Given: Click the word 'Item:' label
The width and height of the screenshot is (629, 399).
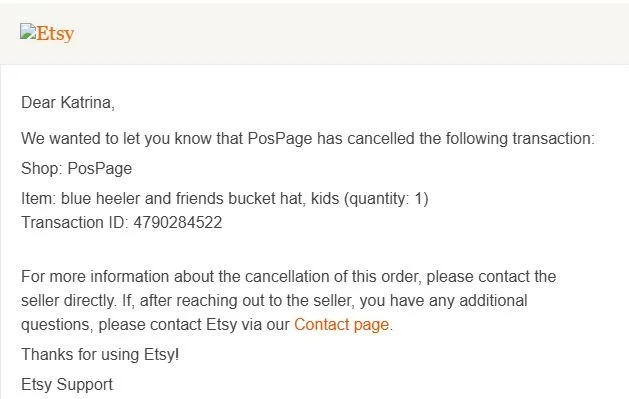Looking at the screenshot, I should point(39,198).
